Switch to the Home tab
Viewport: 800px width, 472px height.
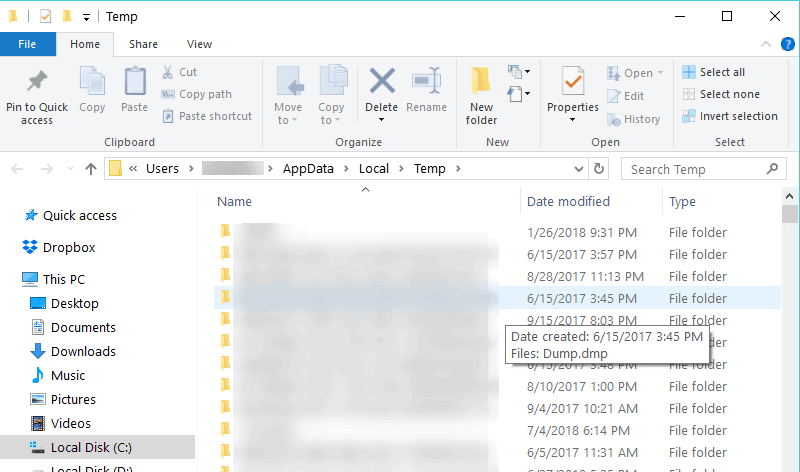(x=85, y=44)
